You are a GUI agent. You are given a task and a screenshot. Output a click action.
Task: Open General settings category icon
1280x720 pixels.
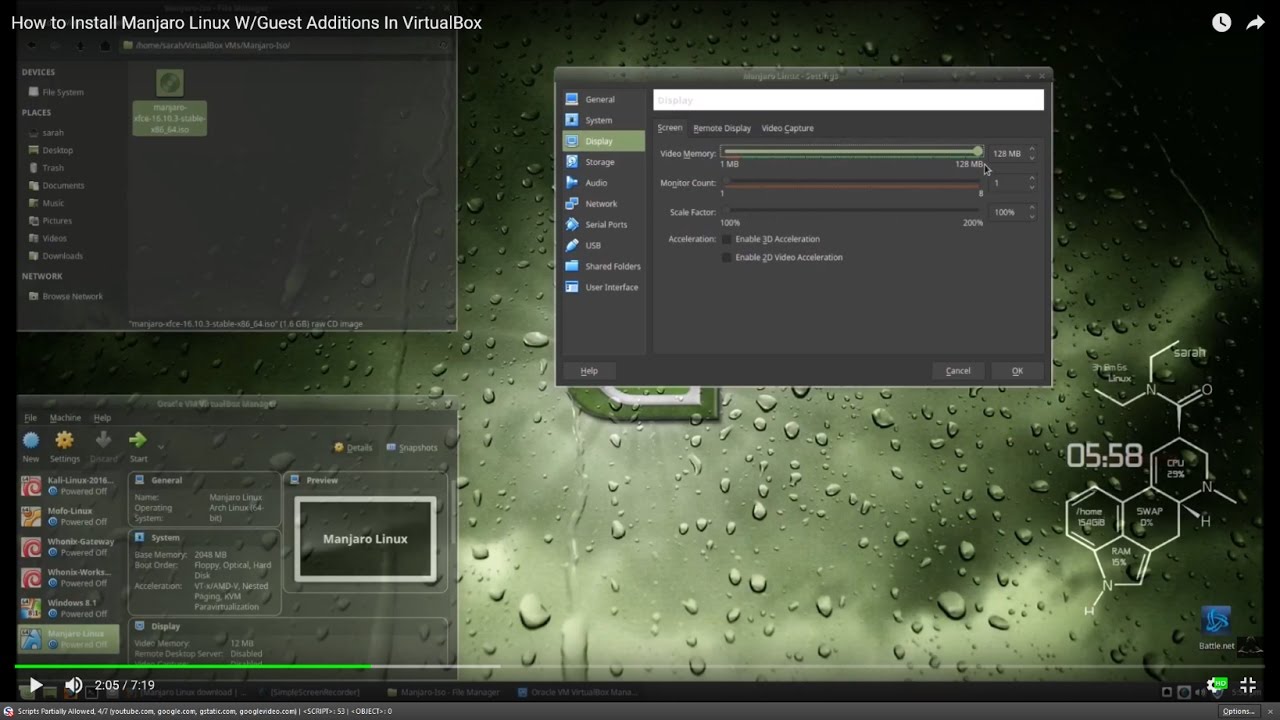click(572, 99)
